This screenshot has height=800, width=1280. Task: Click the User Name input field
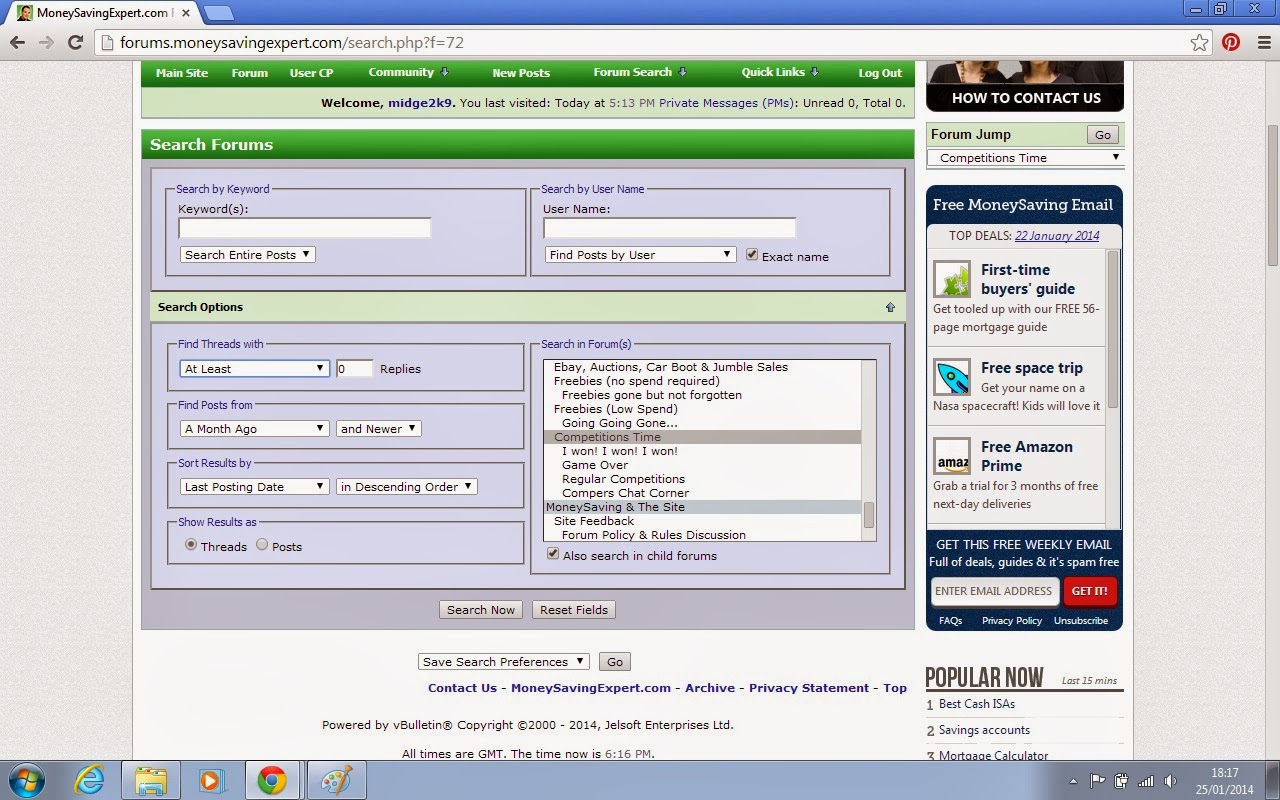pos(670,228)
